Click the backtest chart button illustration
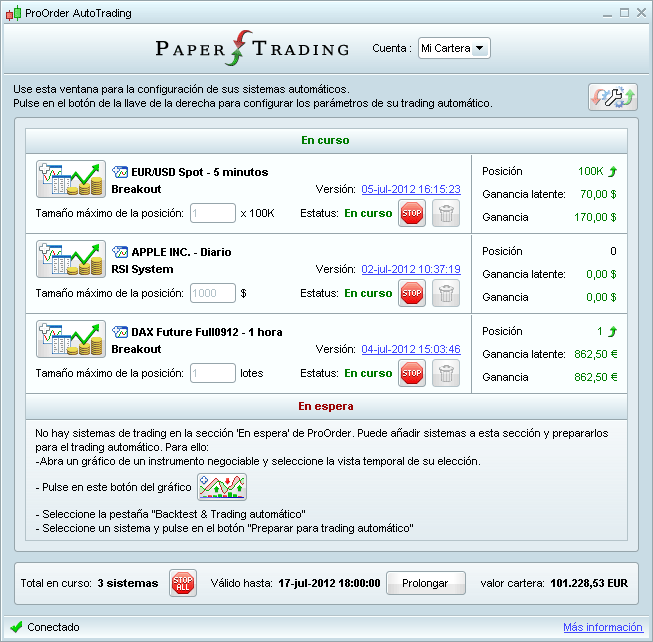The width and height of the screenshot is (653, 642). coord(222,487)
